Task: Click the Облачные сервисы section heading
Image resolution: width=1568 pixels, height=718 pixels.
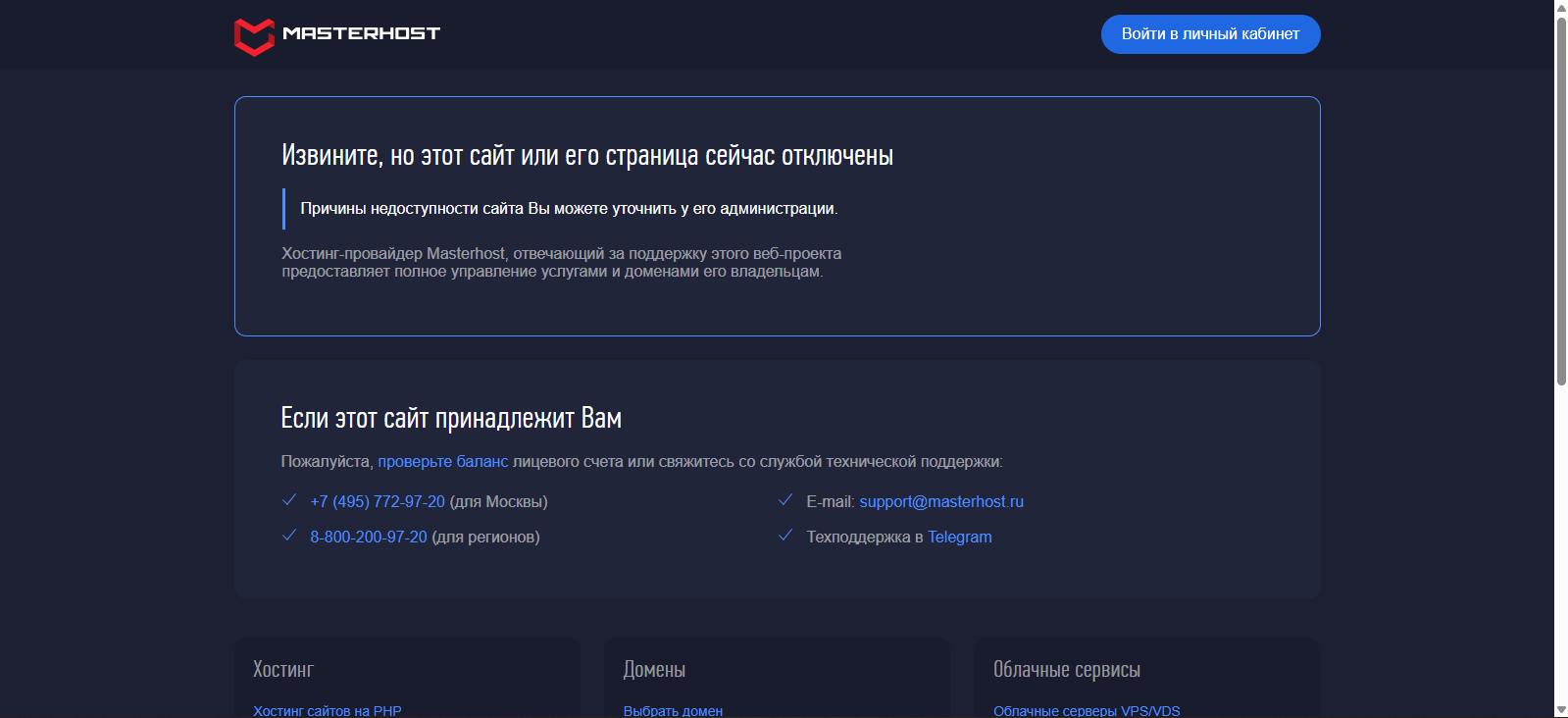Action: coord(1067,670)
